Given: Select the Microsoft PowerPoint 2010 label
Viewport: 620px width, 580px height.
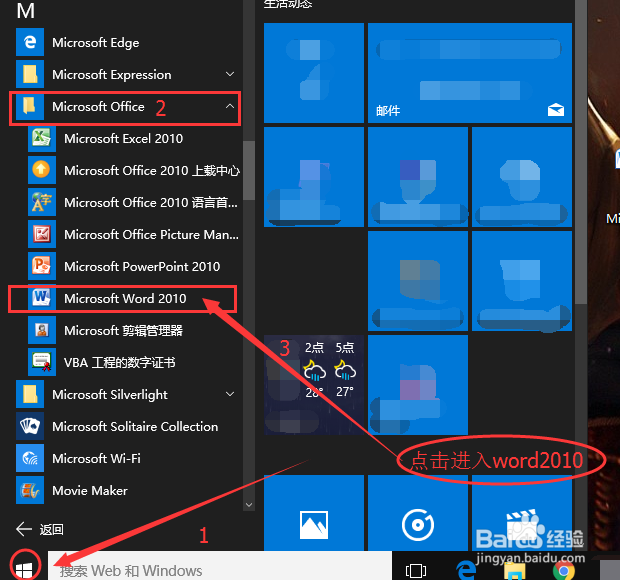Looking at the screenshot, I should [142, 266].
